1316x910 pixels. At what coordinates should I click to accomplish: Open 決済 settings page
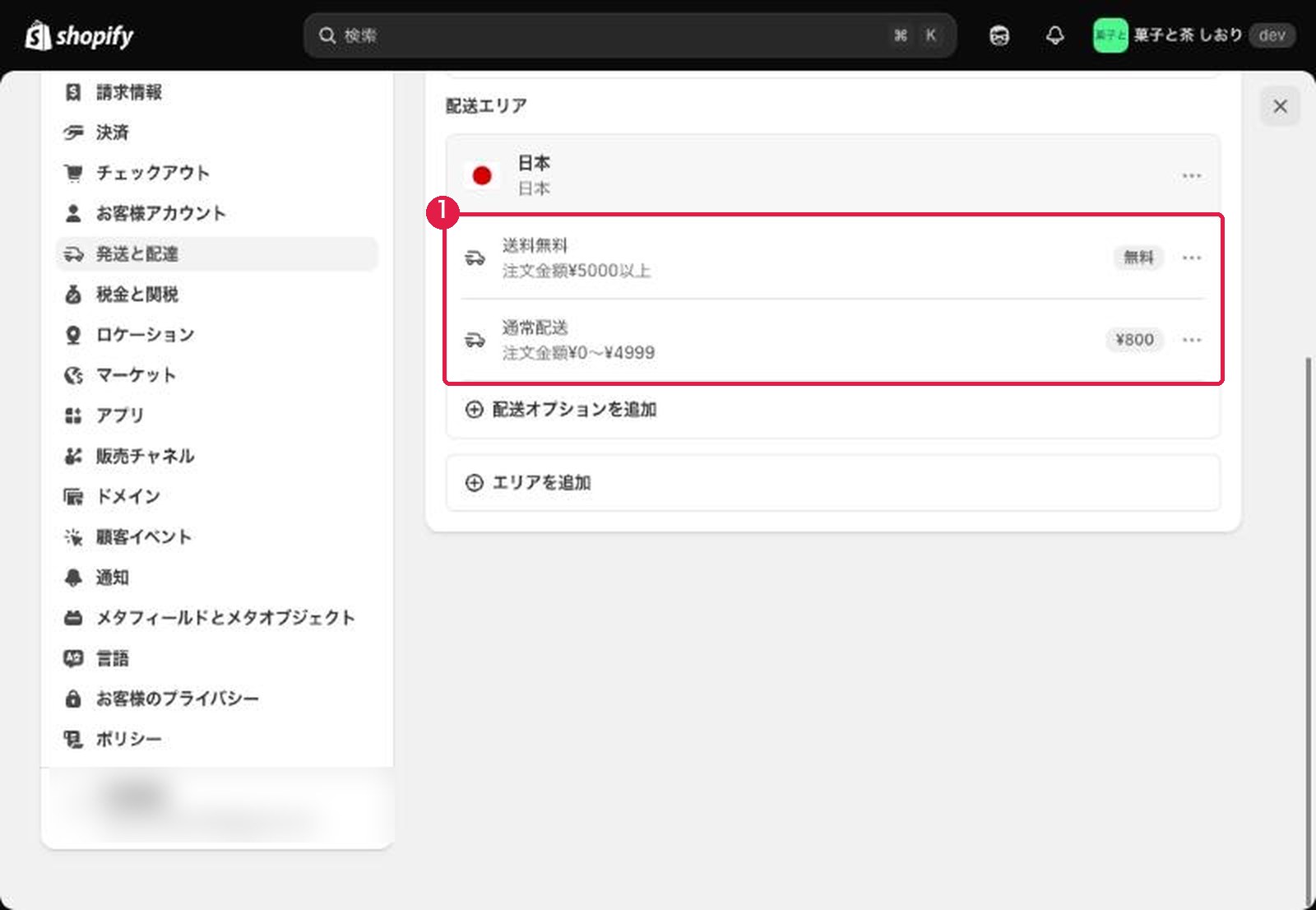pyautogui.click(x=216, y=132)
